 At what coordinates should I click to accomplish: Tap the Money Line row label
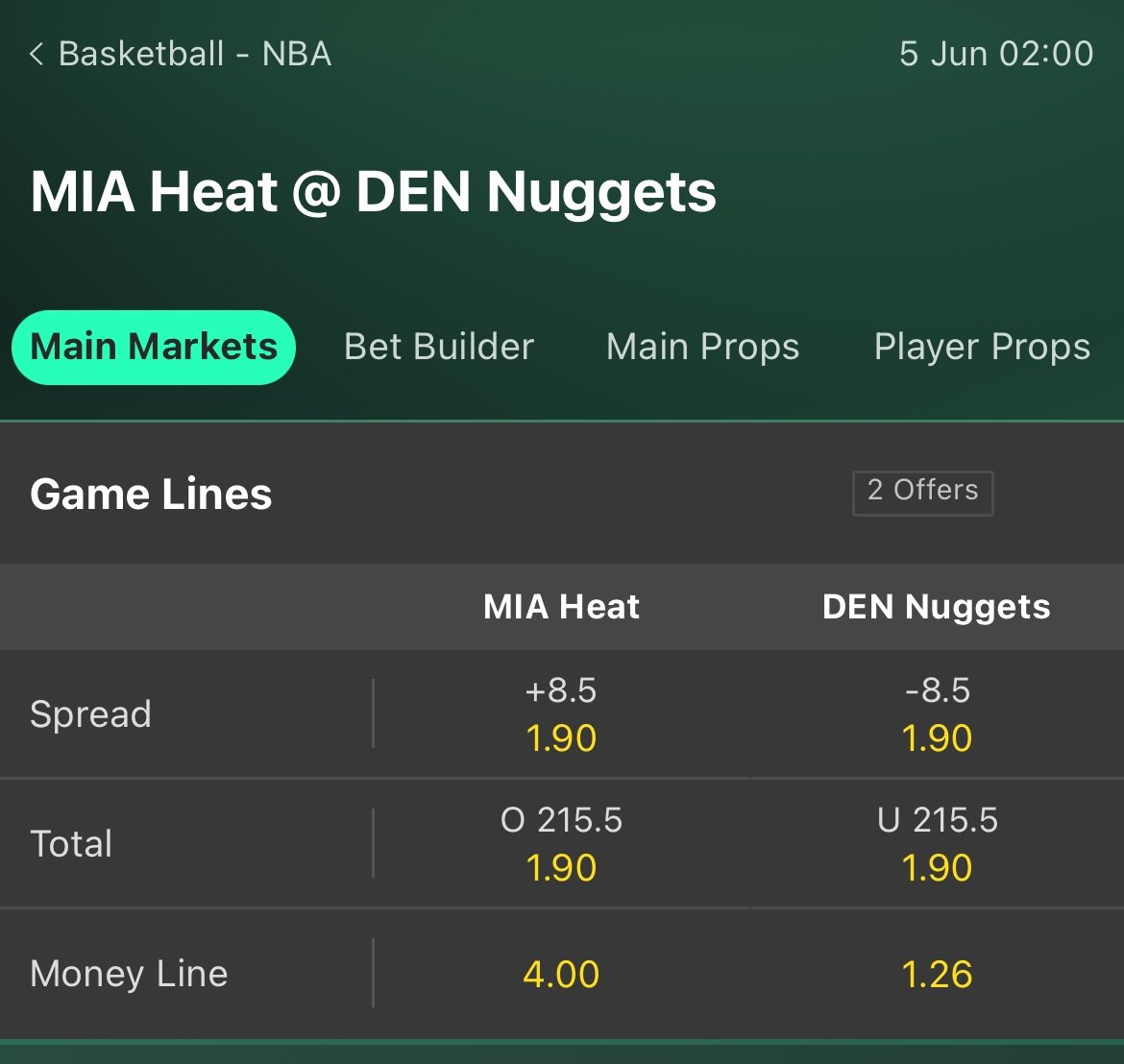[129, 975]
